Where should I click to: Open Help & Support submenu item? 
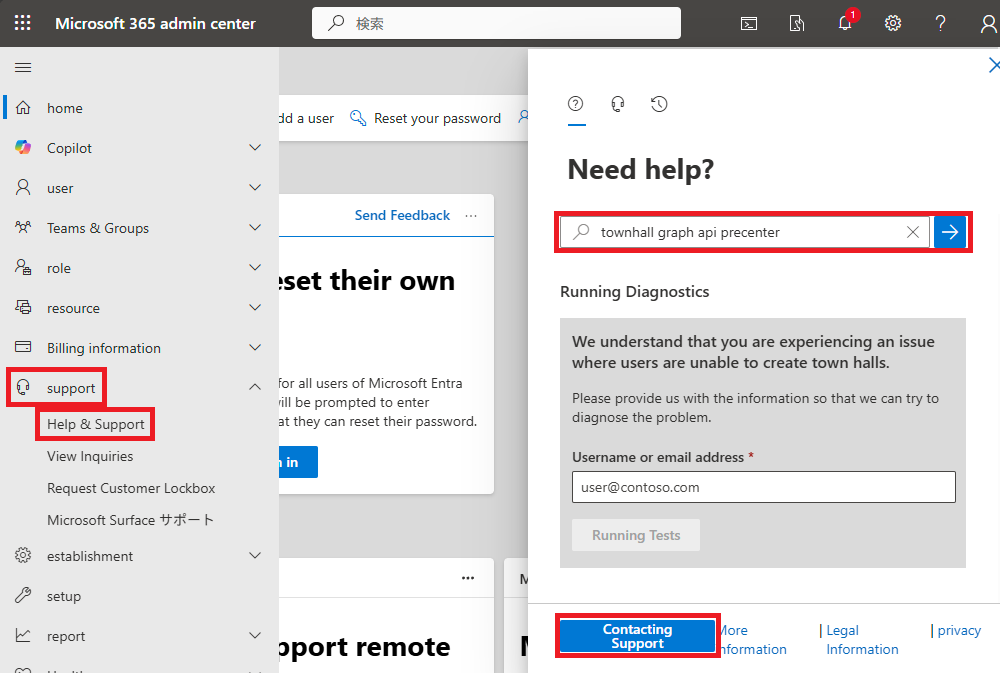click(x=96, y=424)
